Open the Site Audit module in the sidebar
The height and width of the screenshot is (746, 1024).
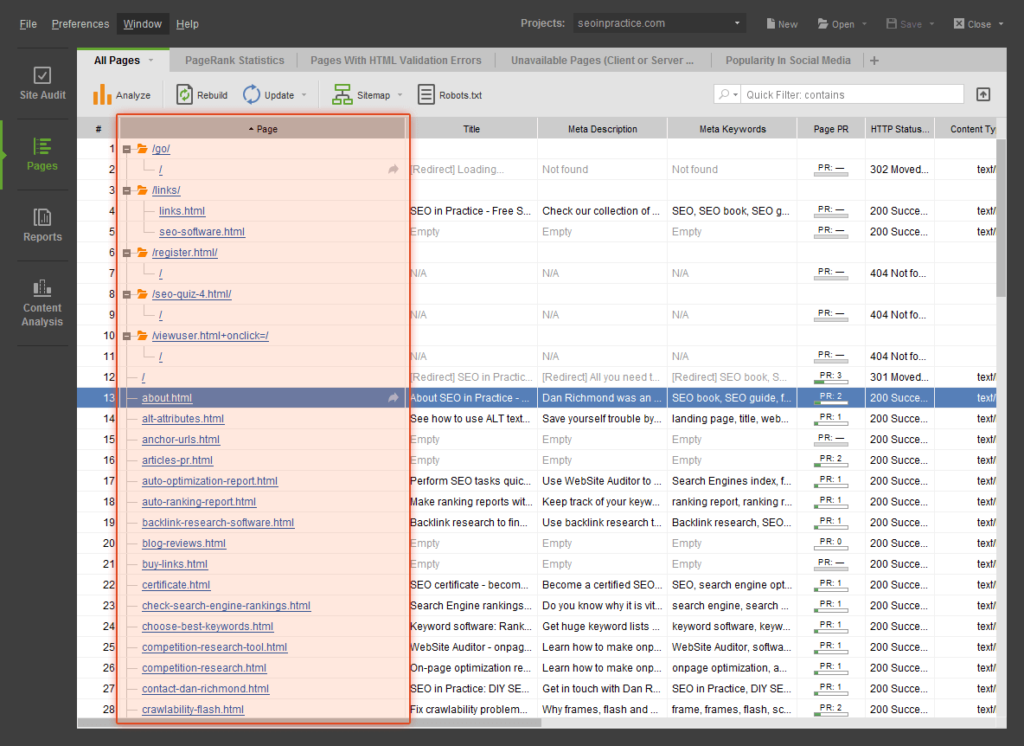[x=41, y=84]
